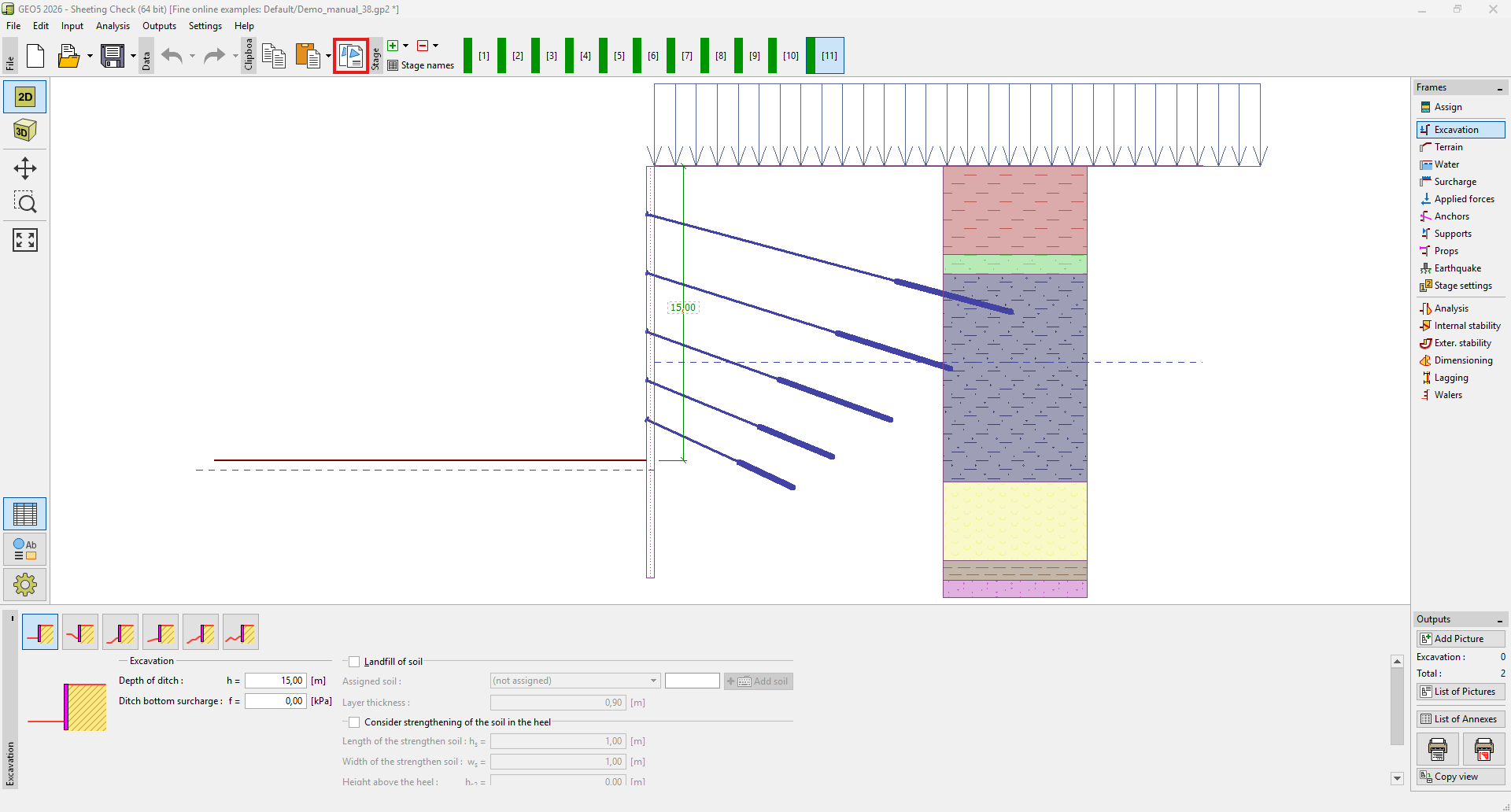Enable the Landfill of soil checkbox
Viewport: 1511px width, 812px height.
tap(354, 662)
